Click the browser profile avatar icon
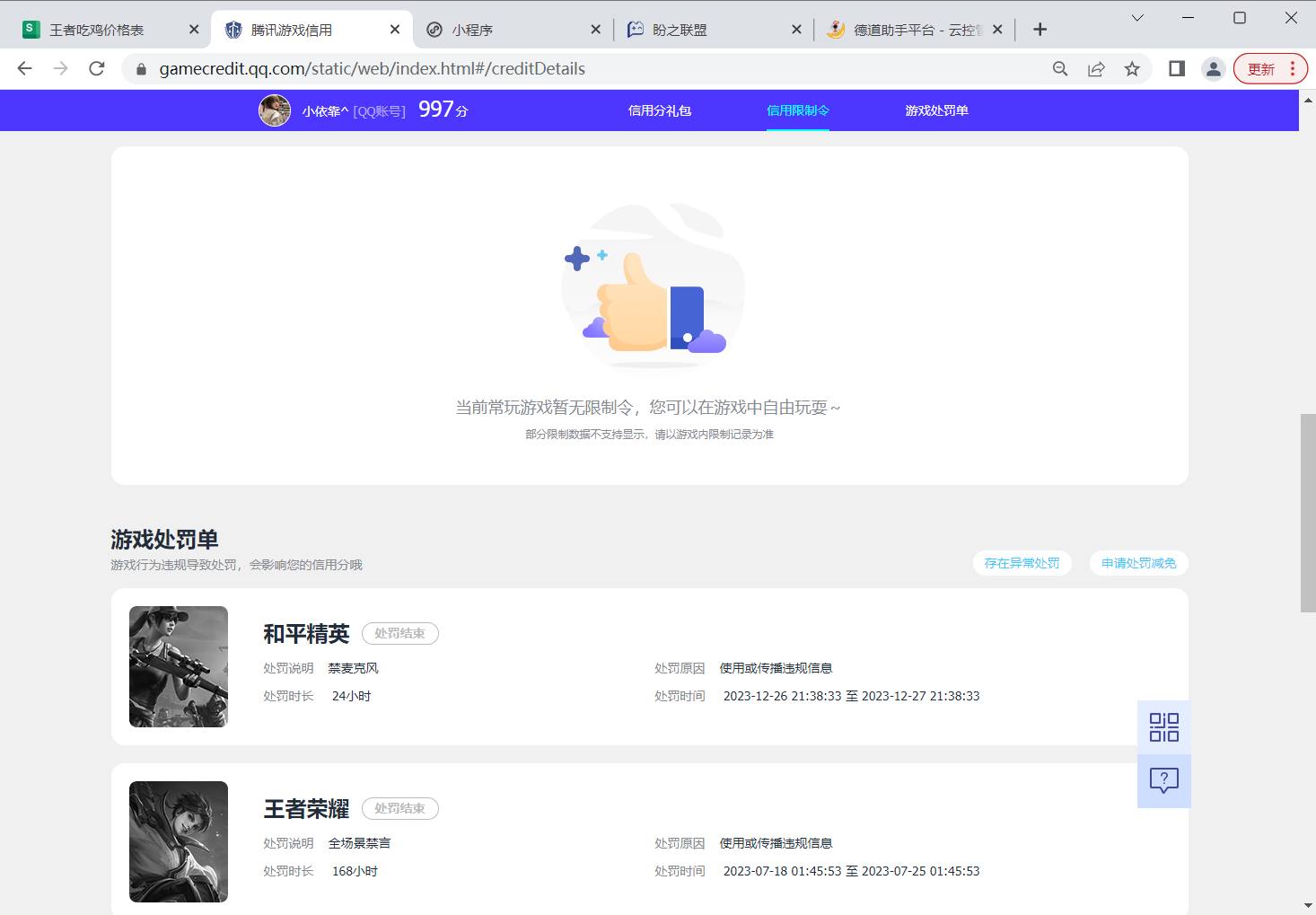Screen dimensions: 1316x915 [x=1214, y=68]
